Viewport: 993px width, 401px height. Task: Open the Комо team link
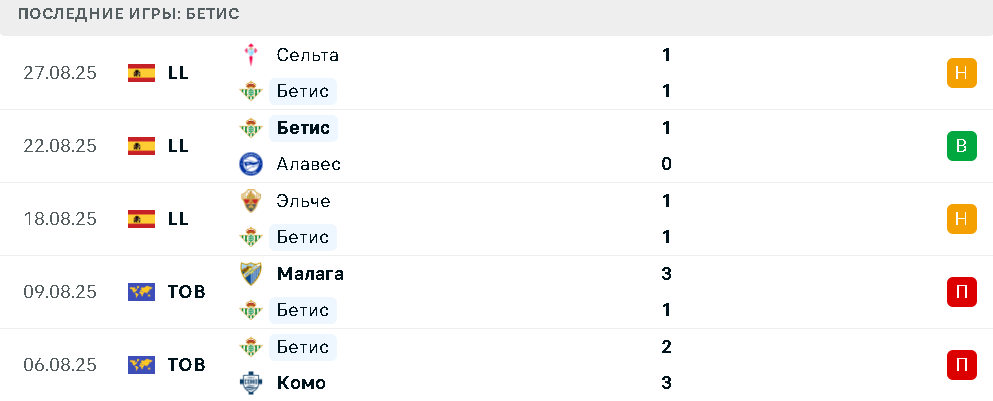[x=301, y=383]
